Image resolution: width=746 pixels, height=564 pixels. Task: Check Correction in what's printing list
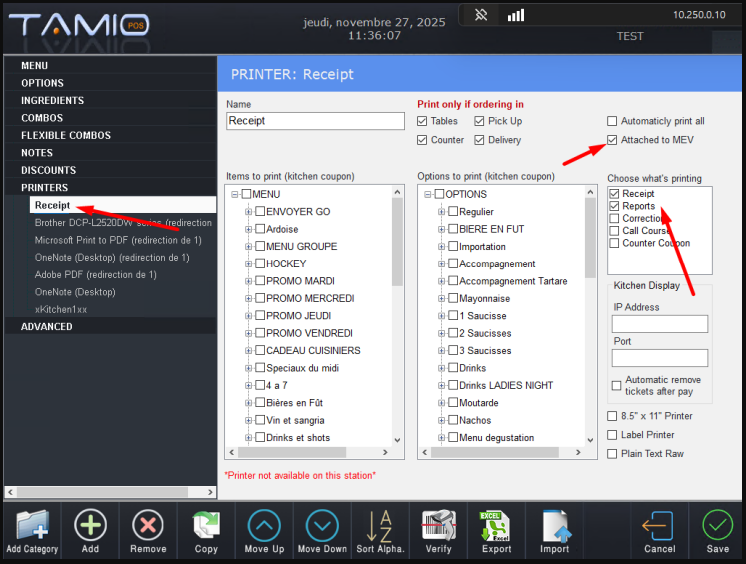614,218
